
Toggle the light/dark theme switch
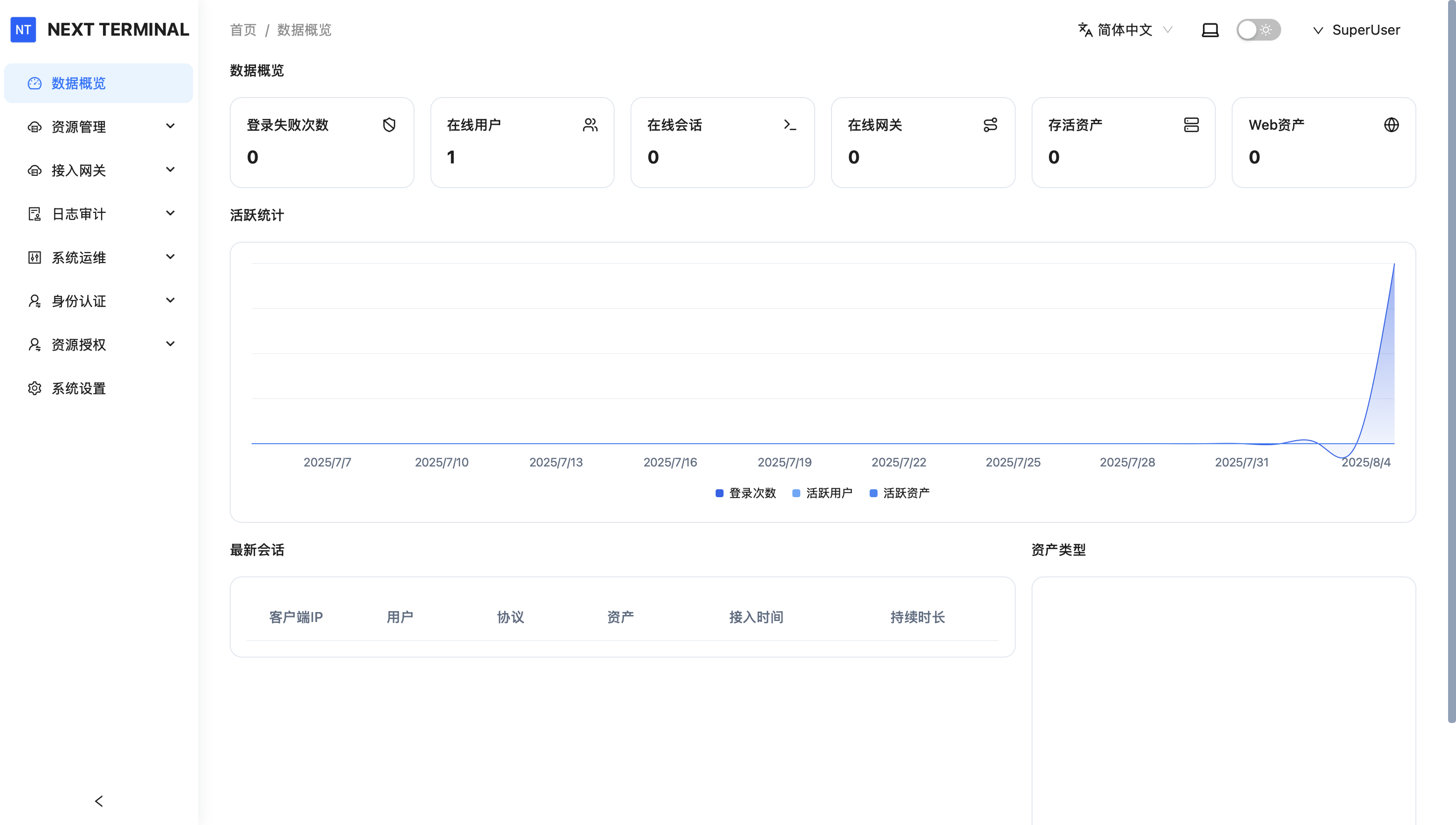[x=1258, y=30]
